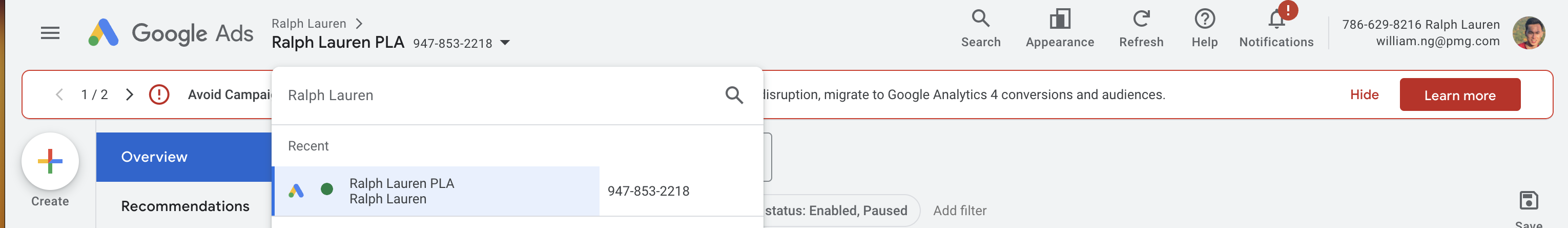The image size is (1568, 228).
Task: Open the Notifications bell
Action: pos(1276,28)
